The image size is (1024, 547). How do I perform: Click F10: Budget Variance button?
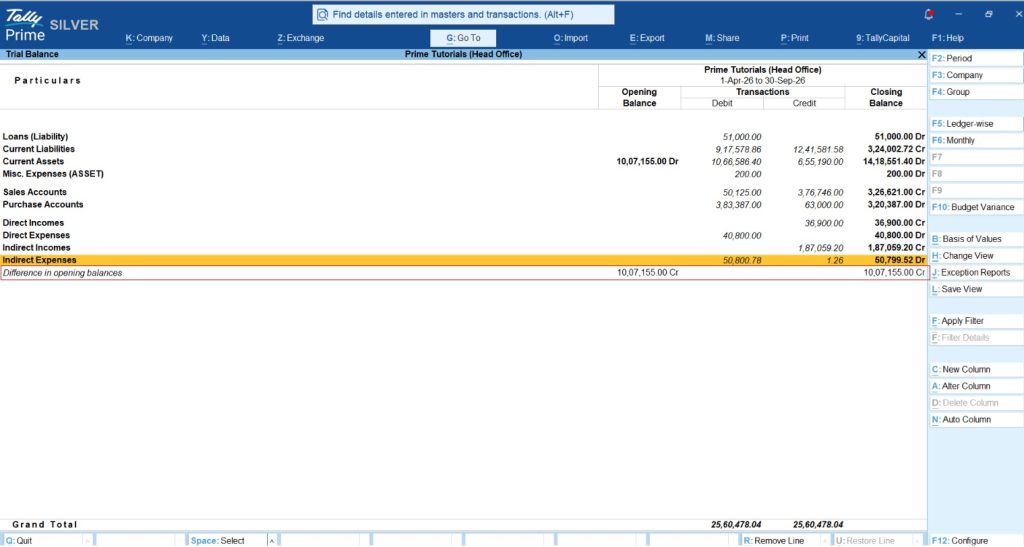976,207
